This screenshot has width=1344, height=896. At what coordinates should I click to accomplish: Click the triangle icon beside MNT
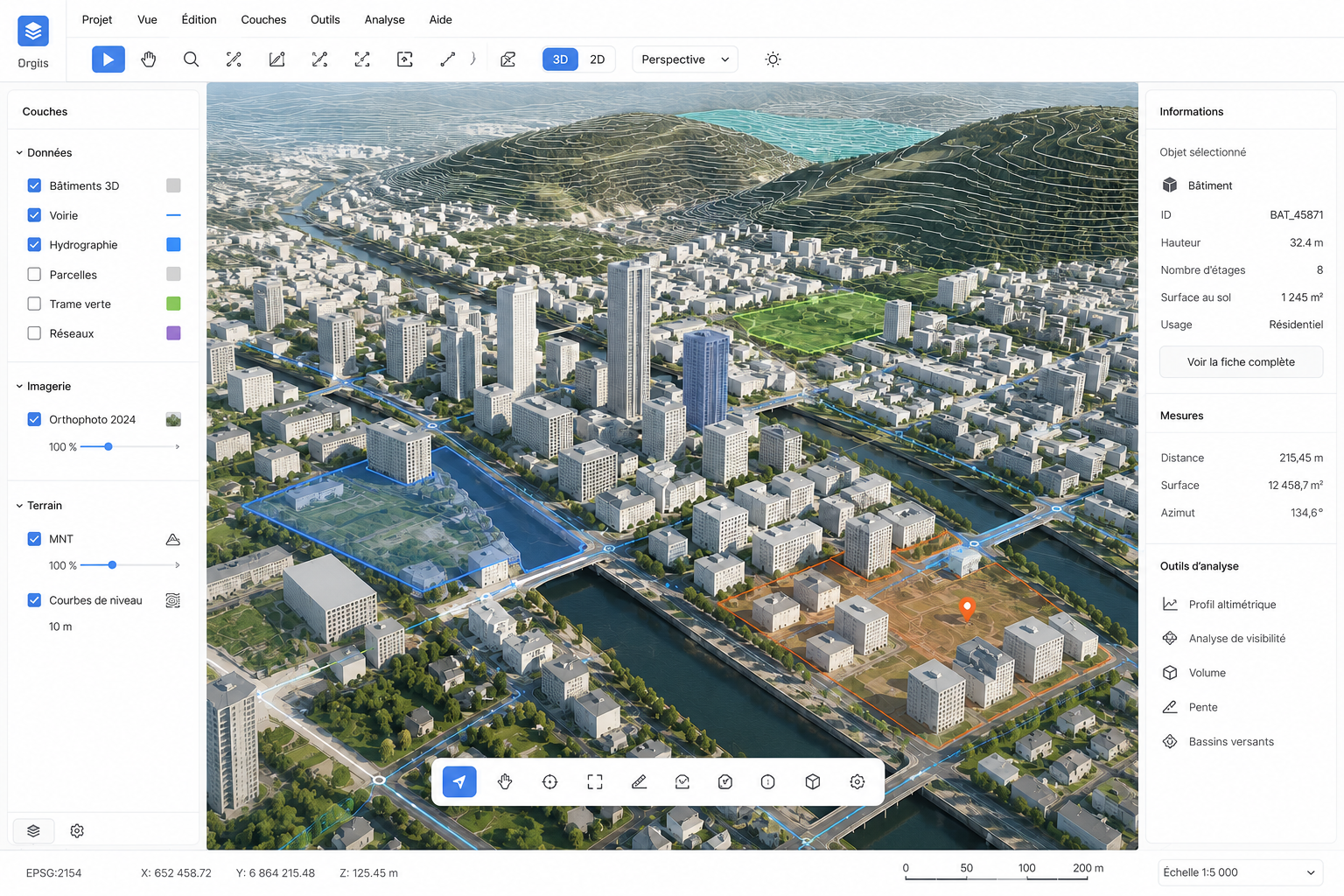(x=173, y=539)
